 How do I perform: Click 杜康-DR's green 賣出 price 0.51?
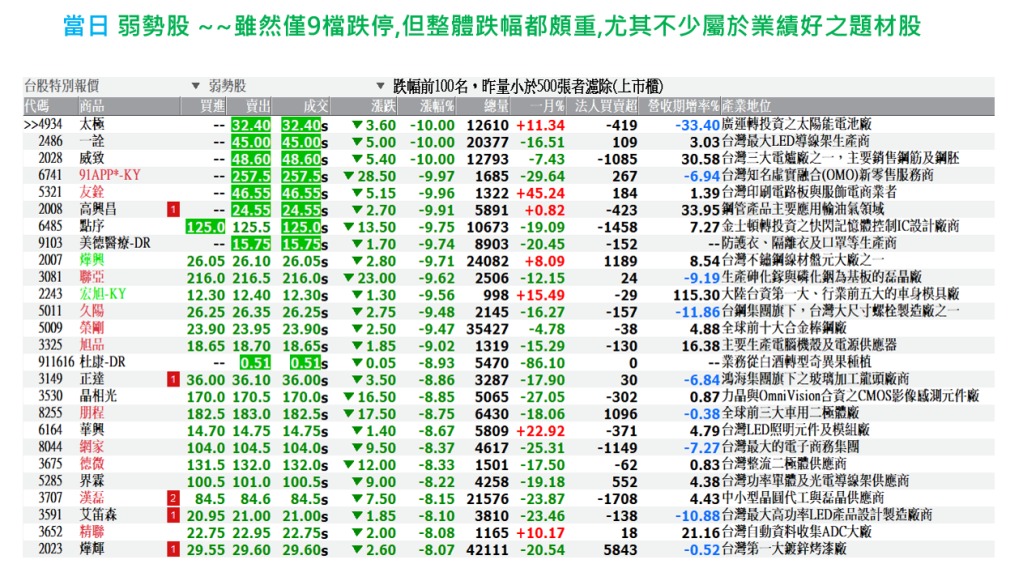[254, 362]
